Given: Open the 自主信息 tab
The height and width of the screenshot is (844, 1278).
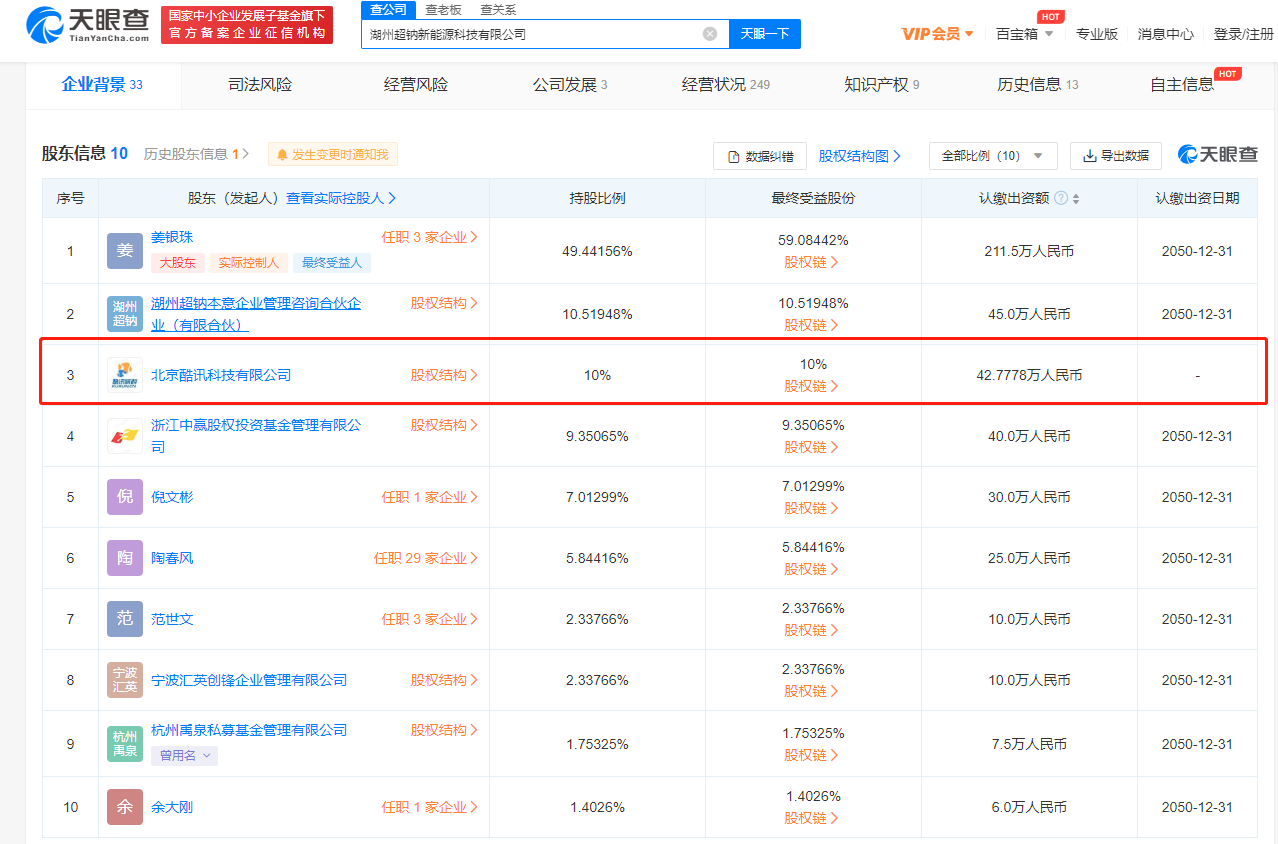Looking at the screenshot, I should [x=1182, y=85].
